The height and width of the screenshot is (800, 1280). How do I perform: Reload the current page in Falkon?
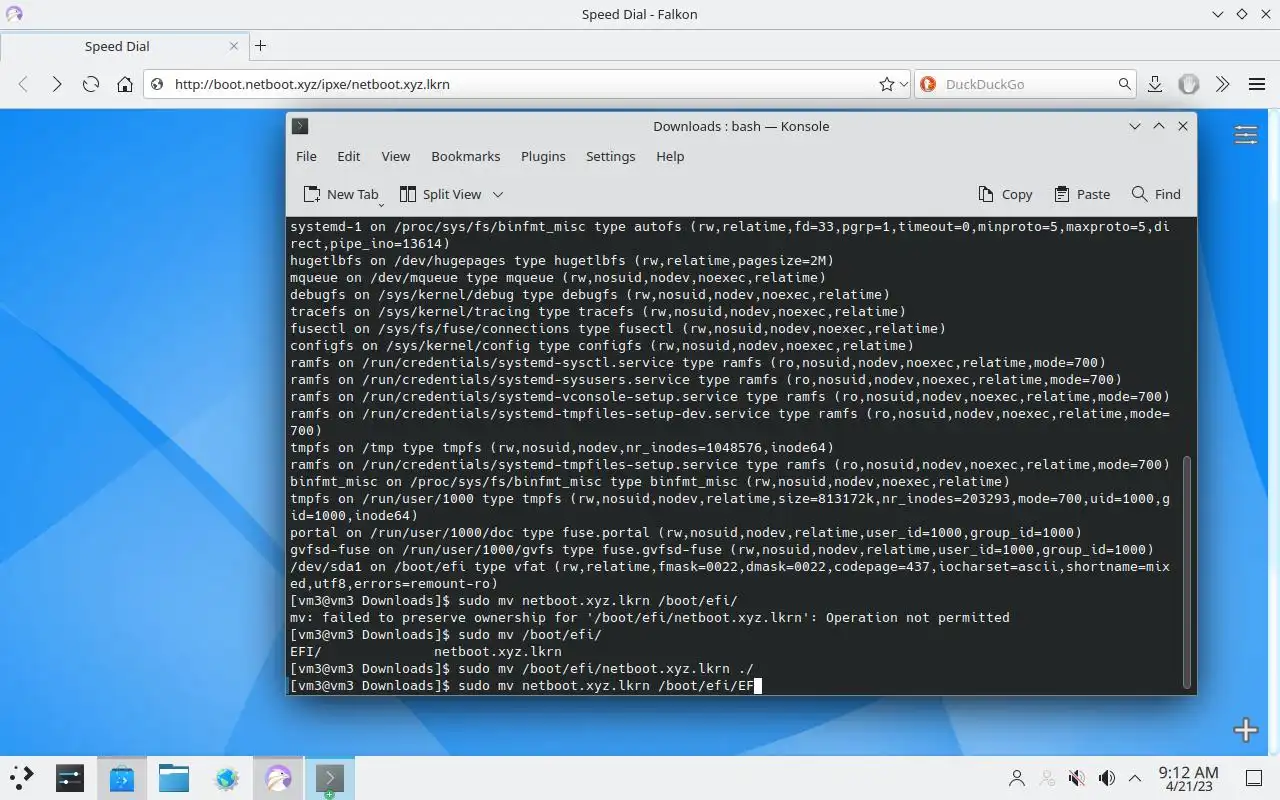[x=91, y=84]
